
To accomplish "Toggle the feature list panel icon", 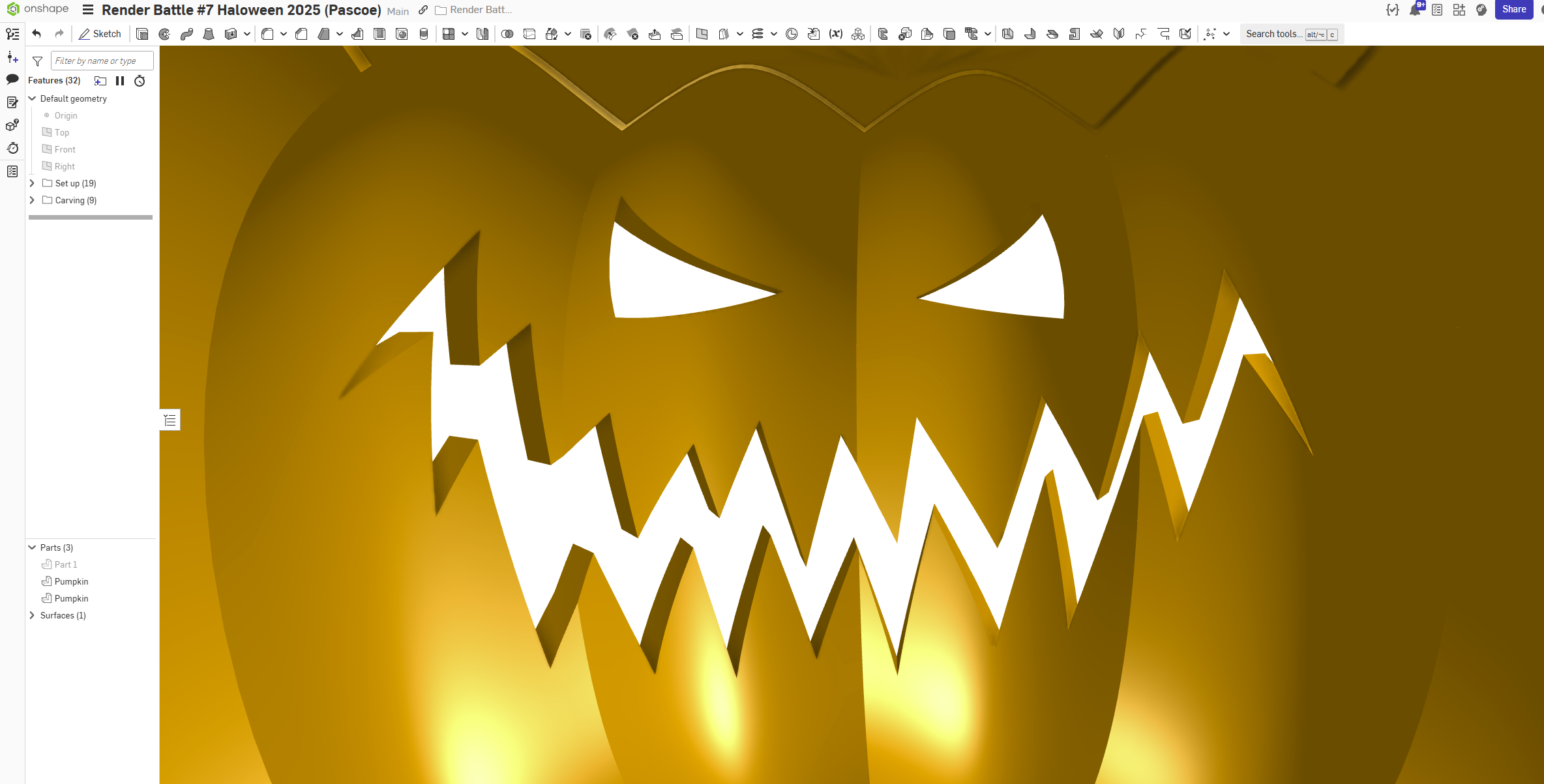I will pyautogui.click(x=12, y=34).
